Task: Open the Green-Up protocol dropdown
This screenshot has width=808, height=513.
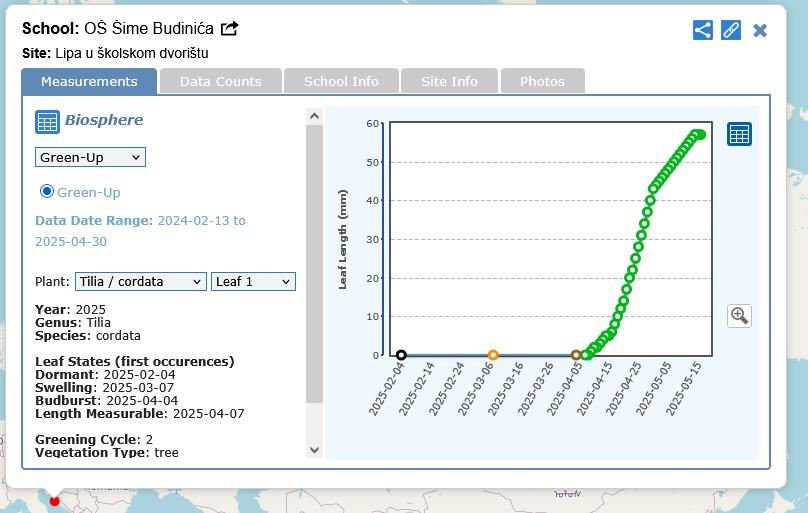Action: pyautogui.click(x=90, y=157)
